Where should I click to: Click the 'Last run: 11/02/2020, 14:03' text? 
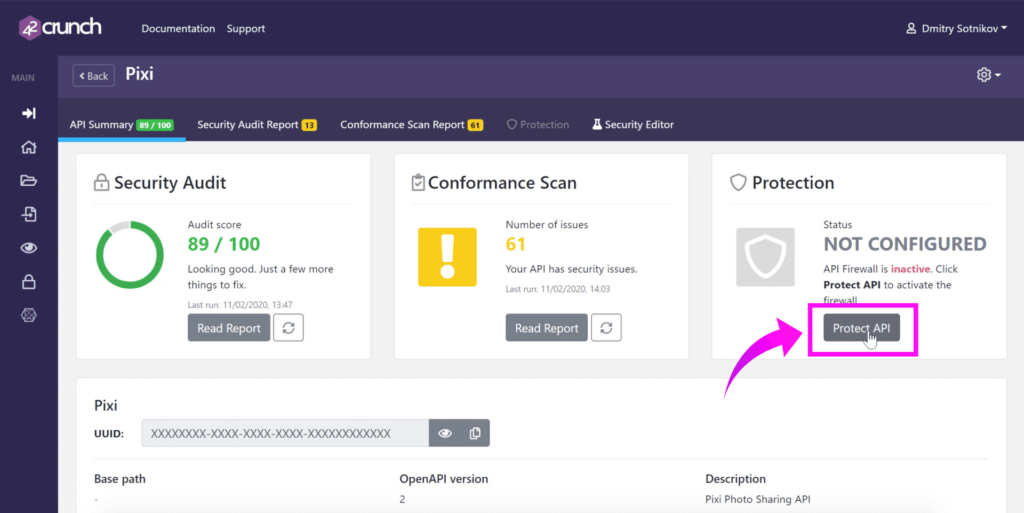pos(558,289)
